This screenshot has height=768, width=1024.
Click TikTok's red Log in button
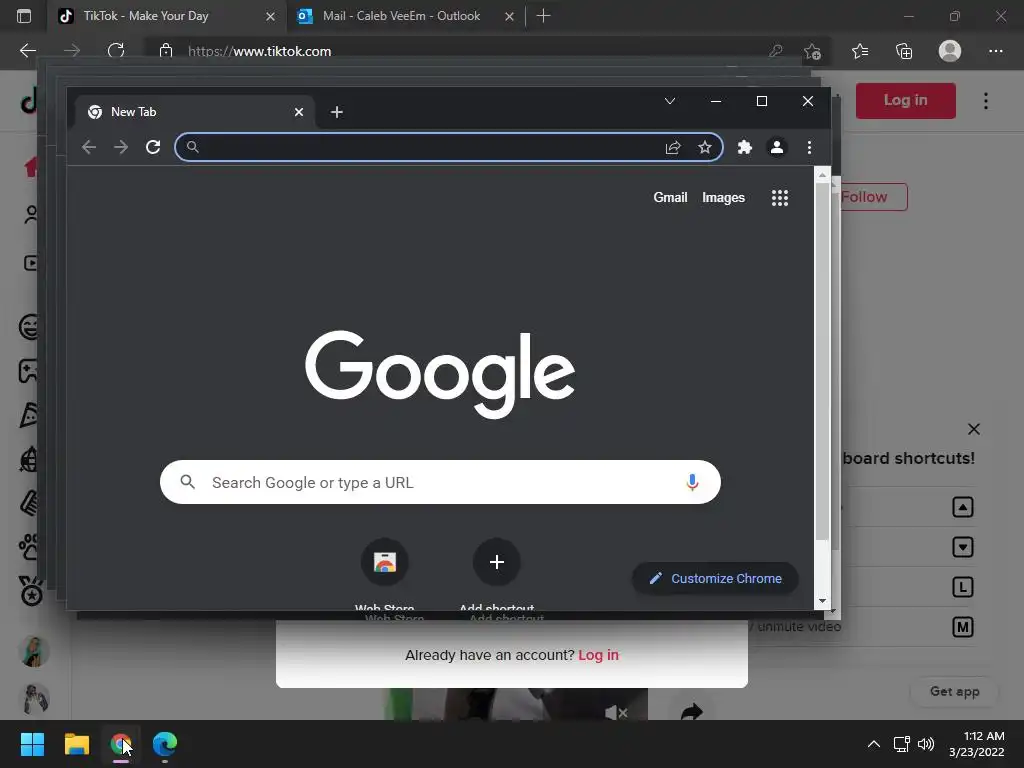pos(905,101)
